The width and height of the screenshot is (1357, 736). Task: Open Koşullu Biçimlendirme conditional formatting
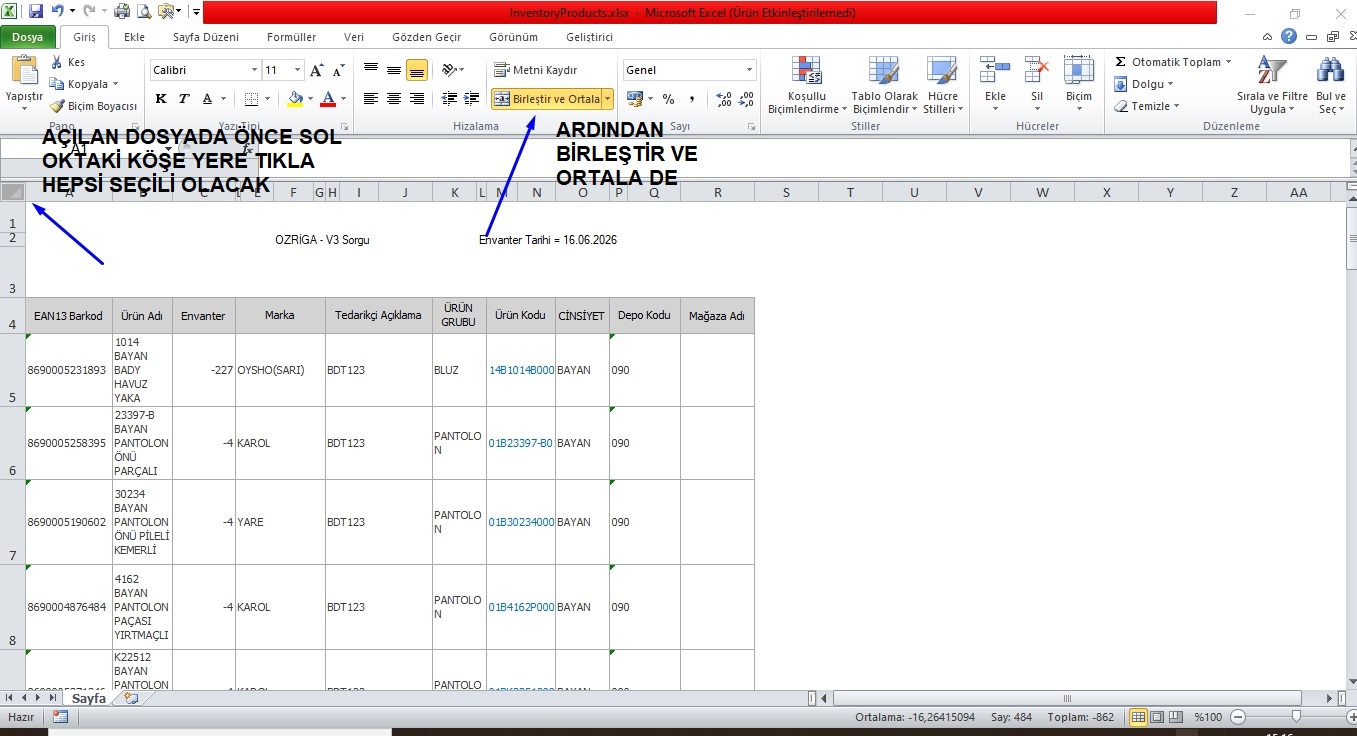[807, 84]
